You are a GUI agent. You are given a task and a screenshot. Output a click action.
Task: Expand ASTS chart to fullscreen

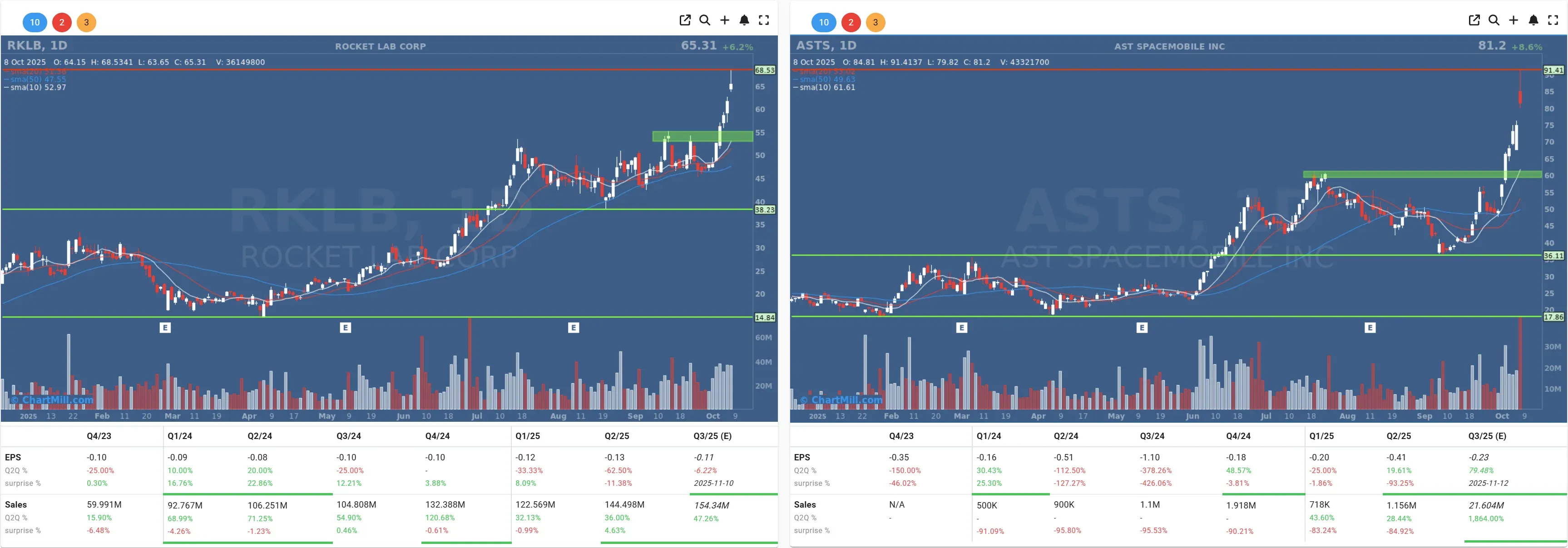coord(1553,20)
